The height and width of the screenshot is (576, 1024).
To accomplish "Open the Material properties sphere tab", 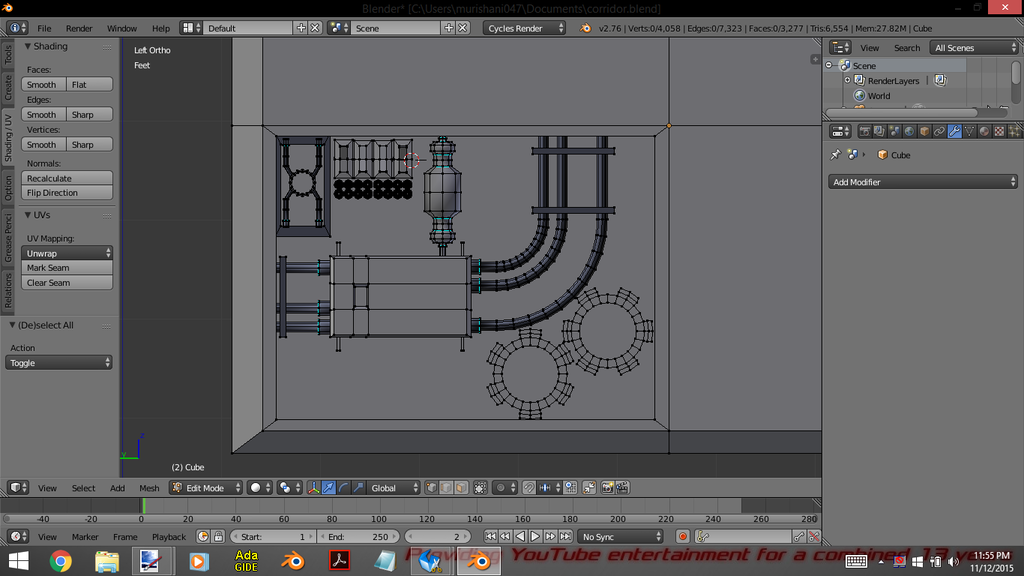I will (x=984, y=131).
